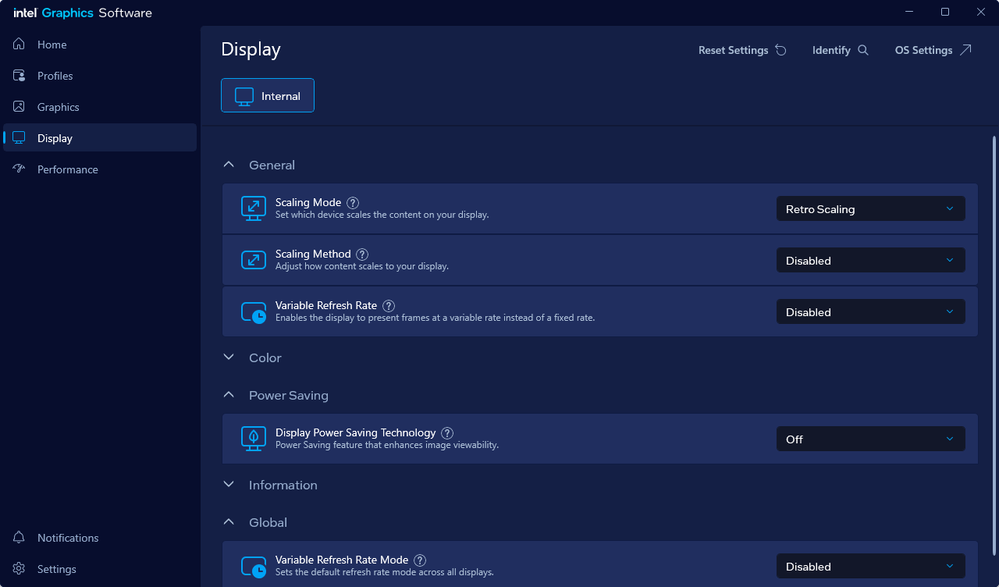Viewport: 999px width, 587px height.
Task: Open the Scaling Method dropdown
Action: [870, 261]
